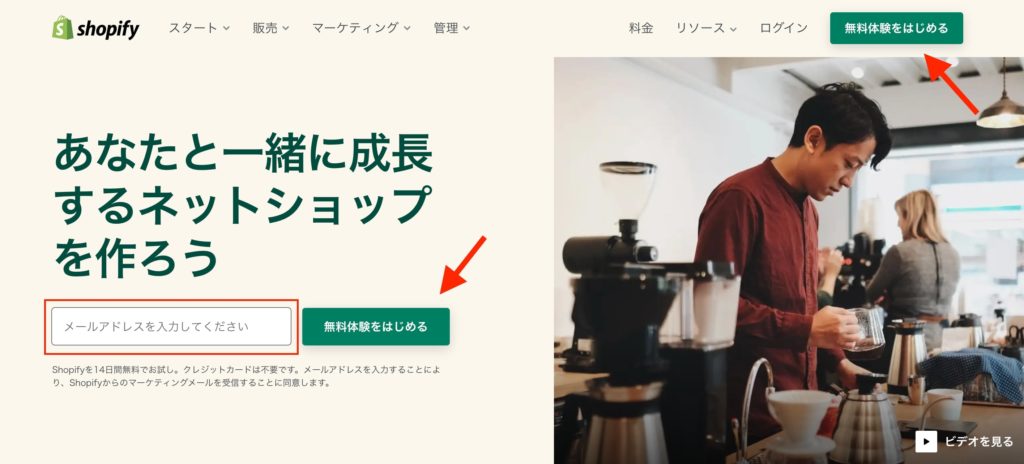Screen dimensions: 1024x464
Task: Go to the 料金 pricing page
Action: coord(641,28)
